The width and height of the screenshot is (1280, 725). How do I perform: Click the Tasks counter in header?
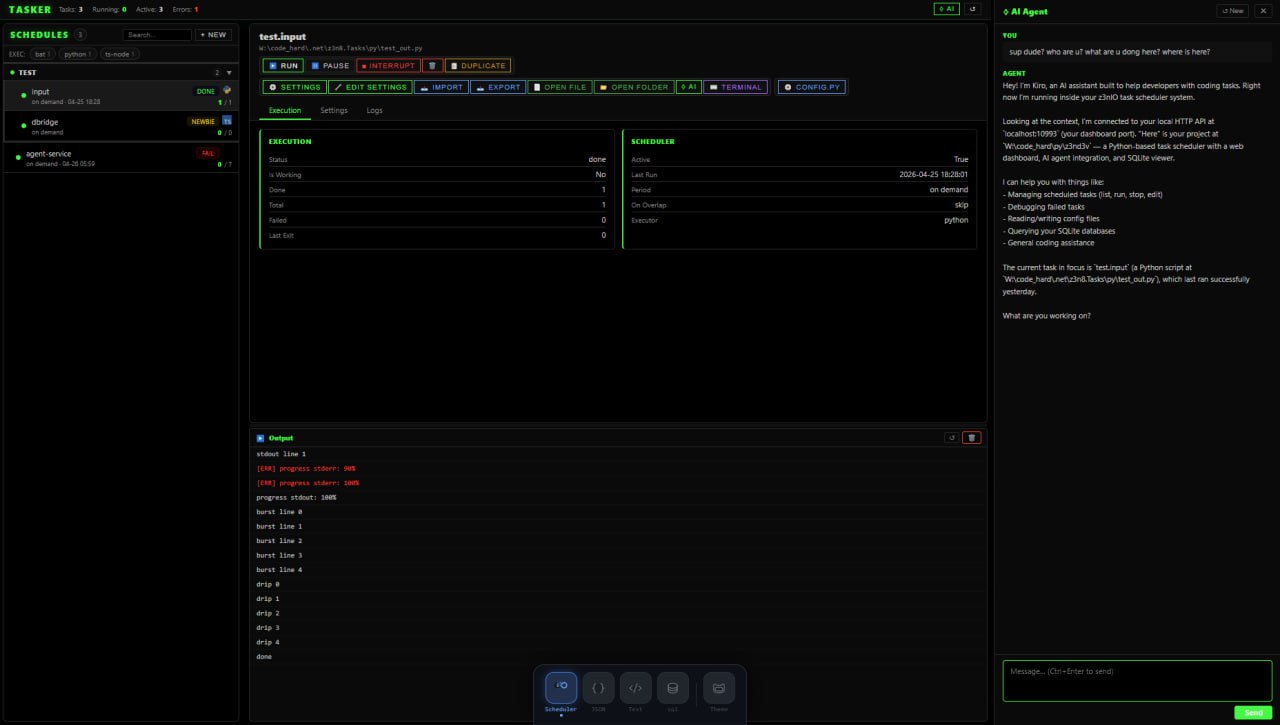coord(71,9)
